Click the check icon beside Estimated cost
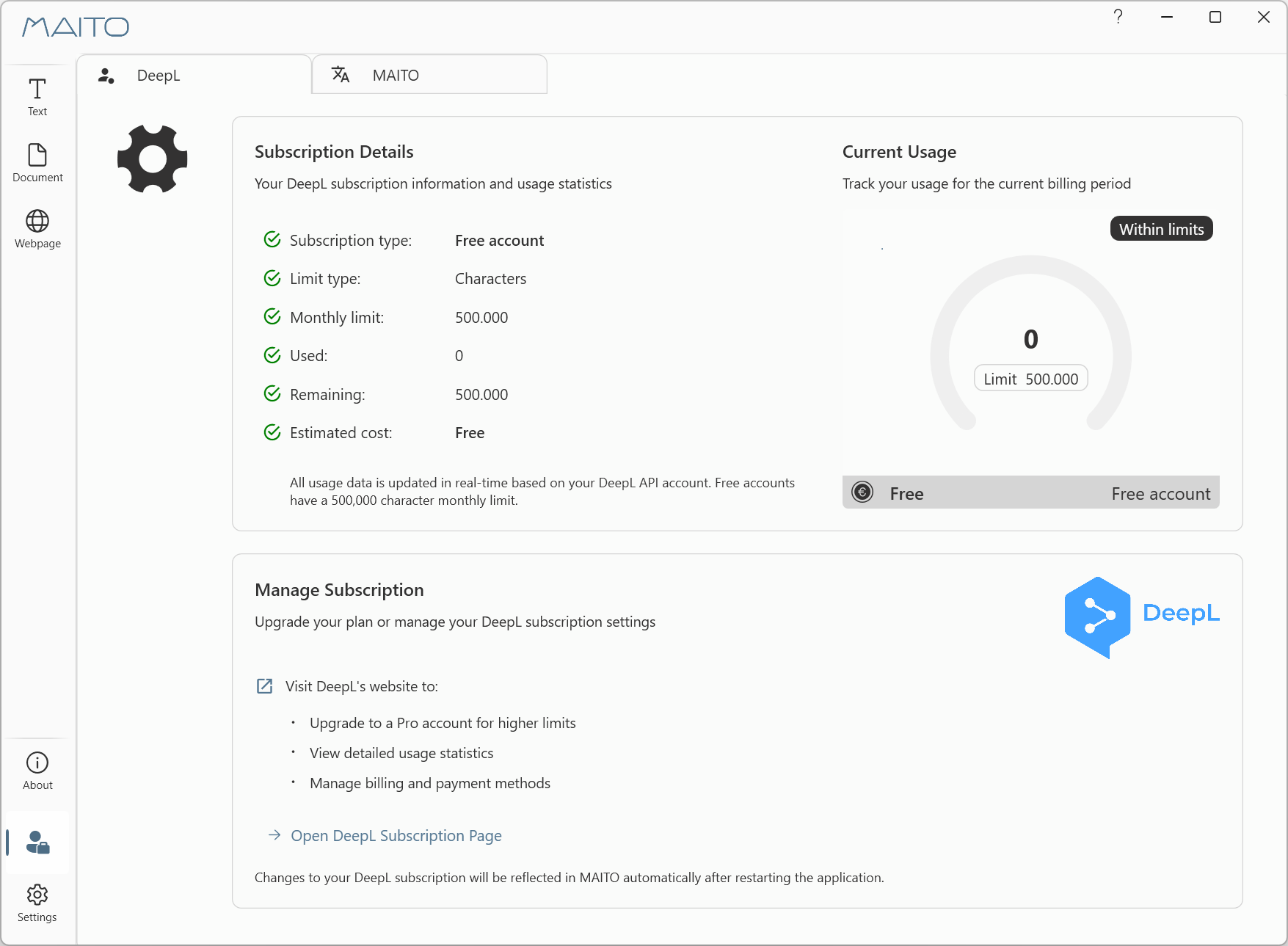1288x946 pixels. pyautogui.click(x=272, y=432)
